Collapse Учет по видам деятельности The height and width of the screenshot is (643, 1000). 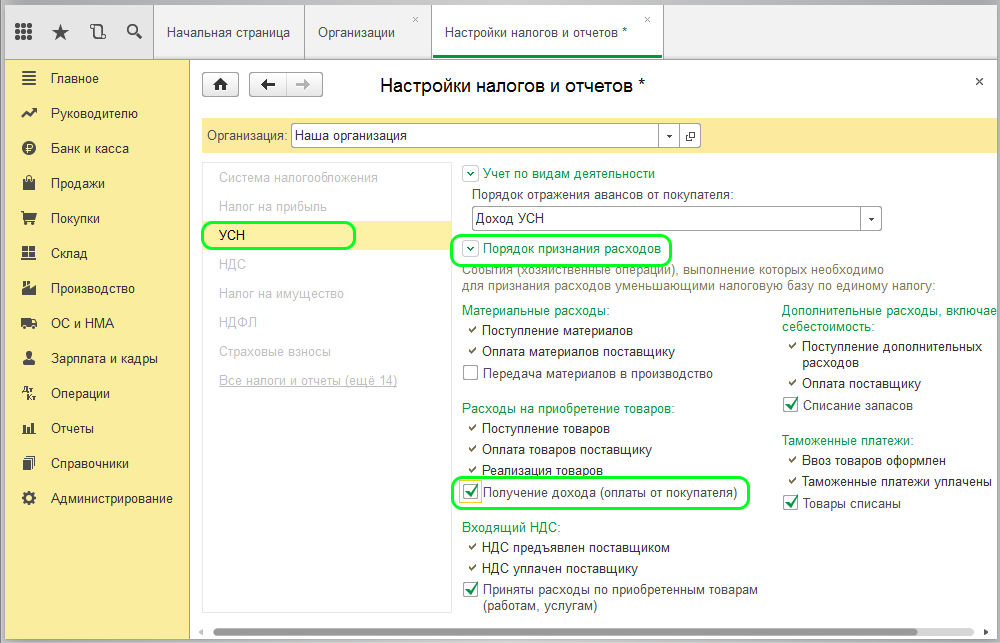tap(470, 172)
